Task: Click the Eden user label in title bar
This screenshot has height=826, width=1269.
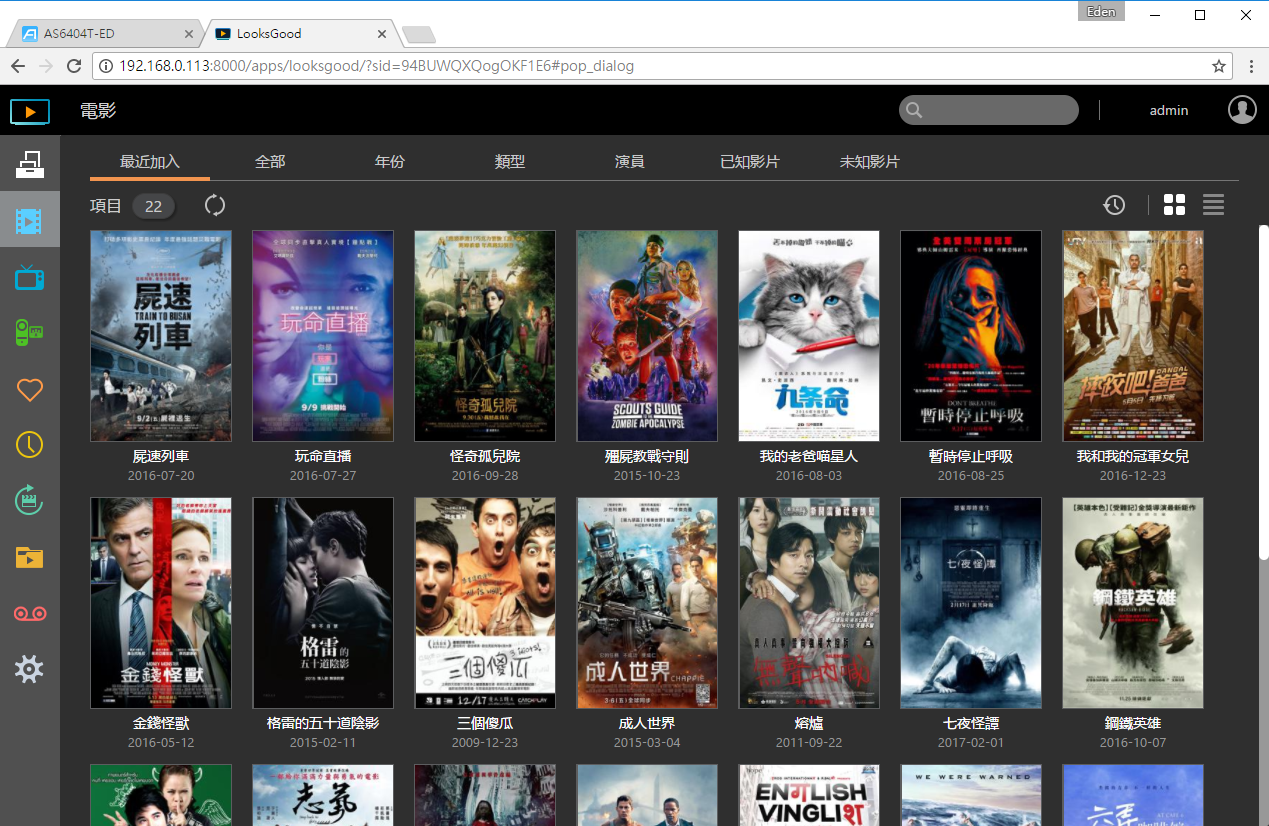Action: click(x=1101, y=12)
